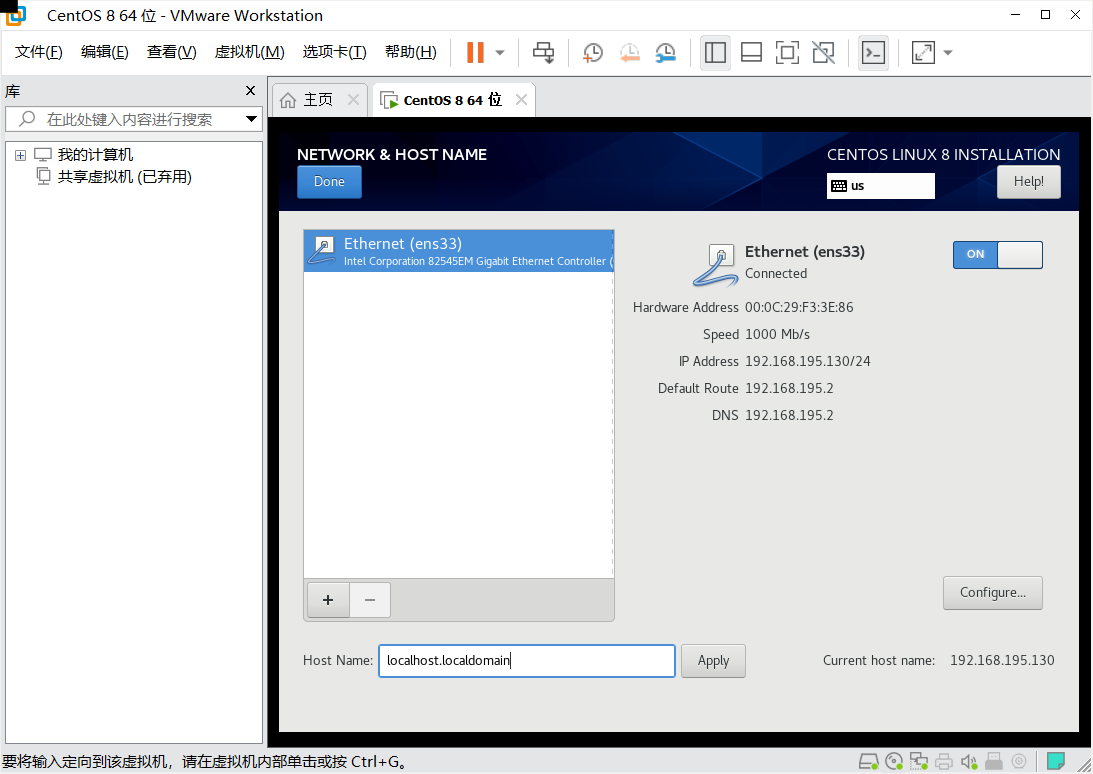Select 我的计算机 in the library tree
Viewport: 1093px width, 774px height.
coord(95,155)
